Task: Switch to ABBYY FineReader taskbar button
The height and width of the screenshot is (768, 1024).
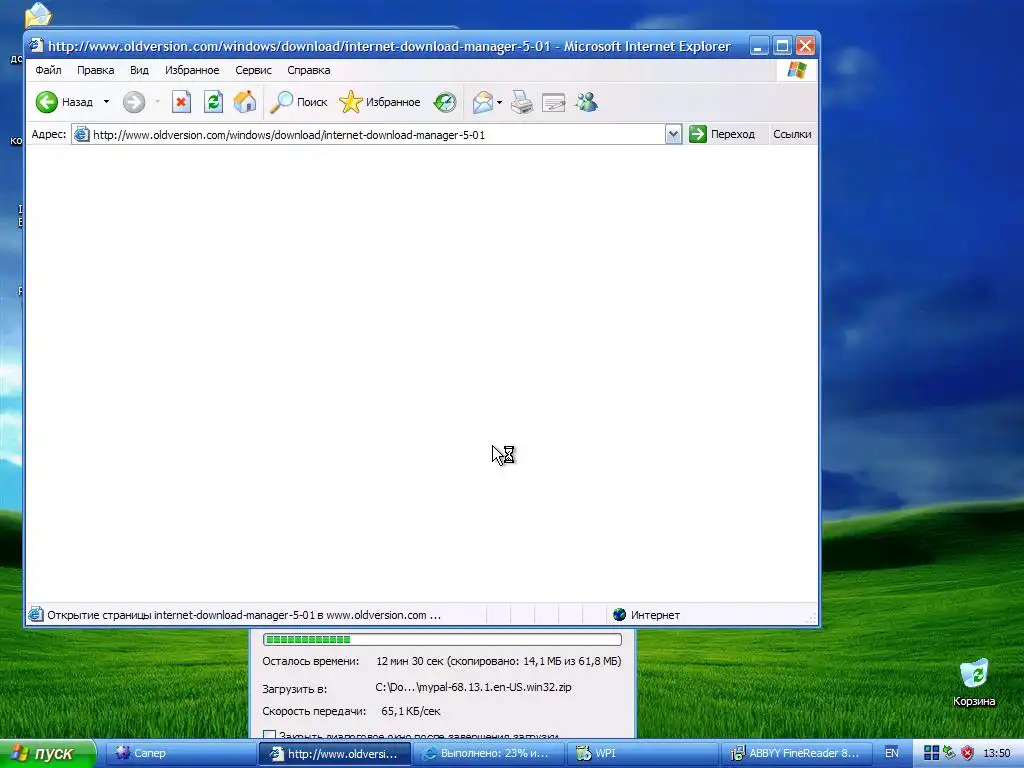Action: pos(796,753)
